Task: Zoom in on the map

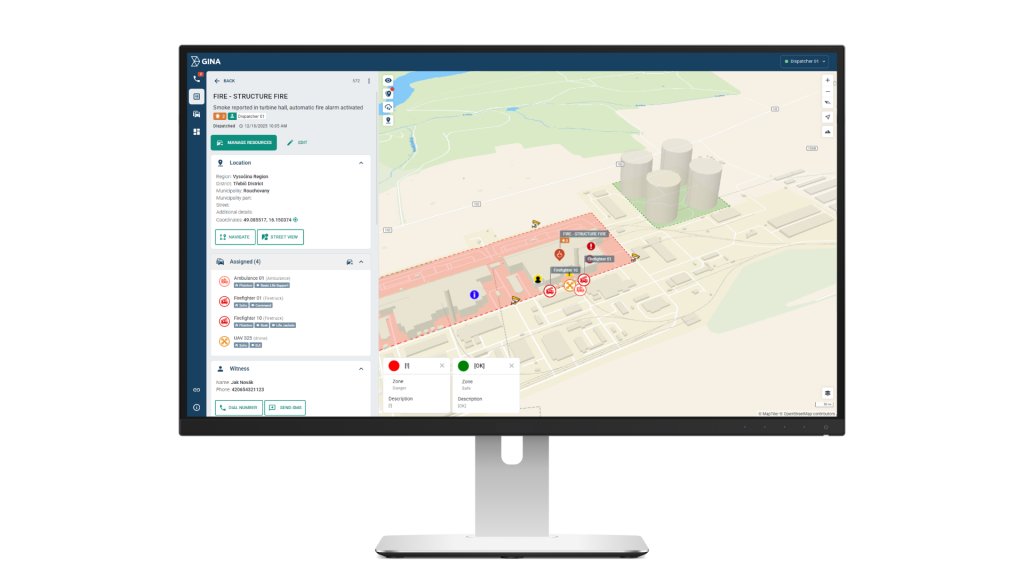Action: tap(827, 80)
